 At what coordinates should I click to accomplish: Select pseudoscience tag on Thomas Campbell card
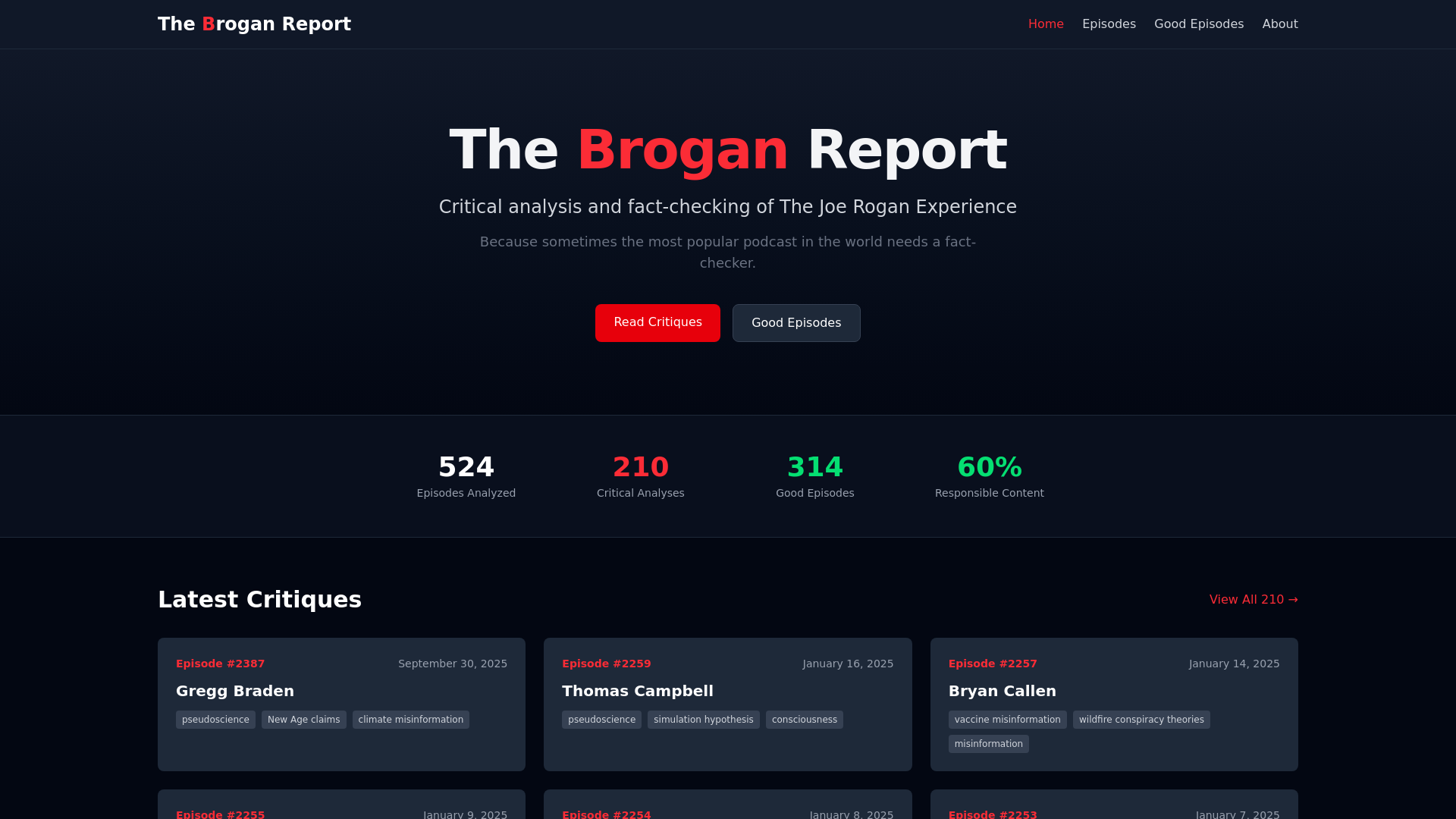click(x=601, y=720)
